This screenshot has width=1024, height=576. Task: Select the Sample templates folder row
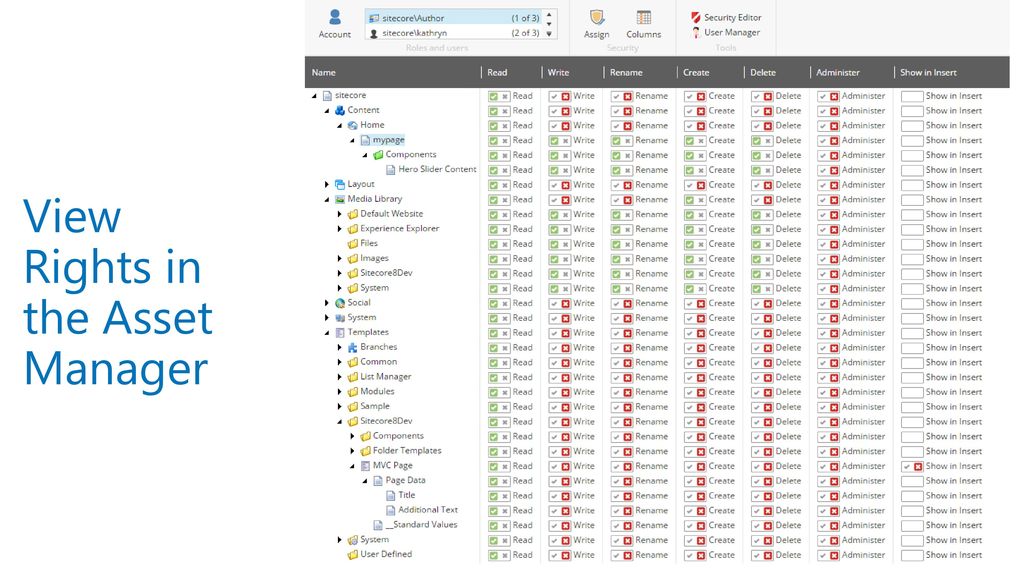[x=375, y=406]
